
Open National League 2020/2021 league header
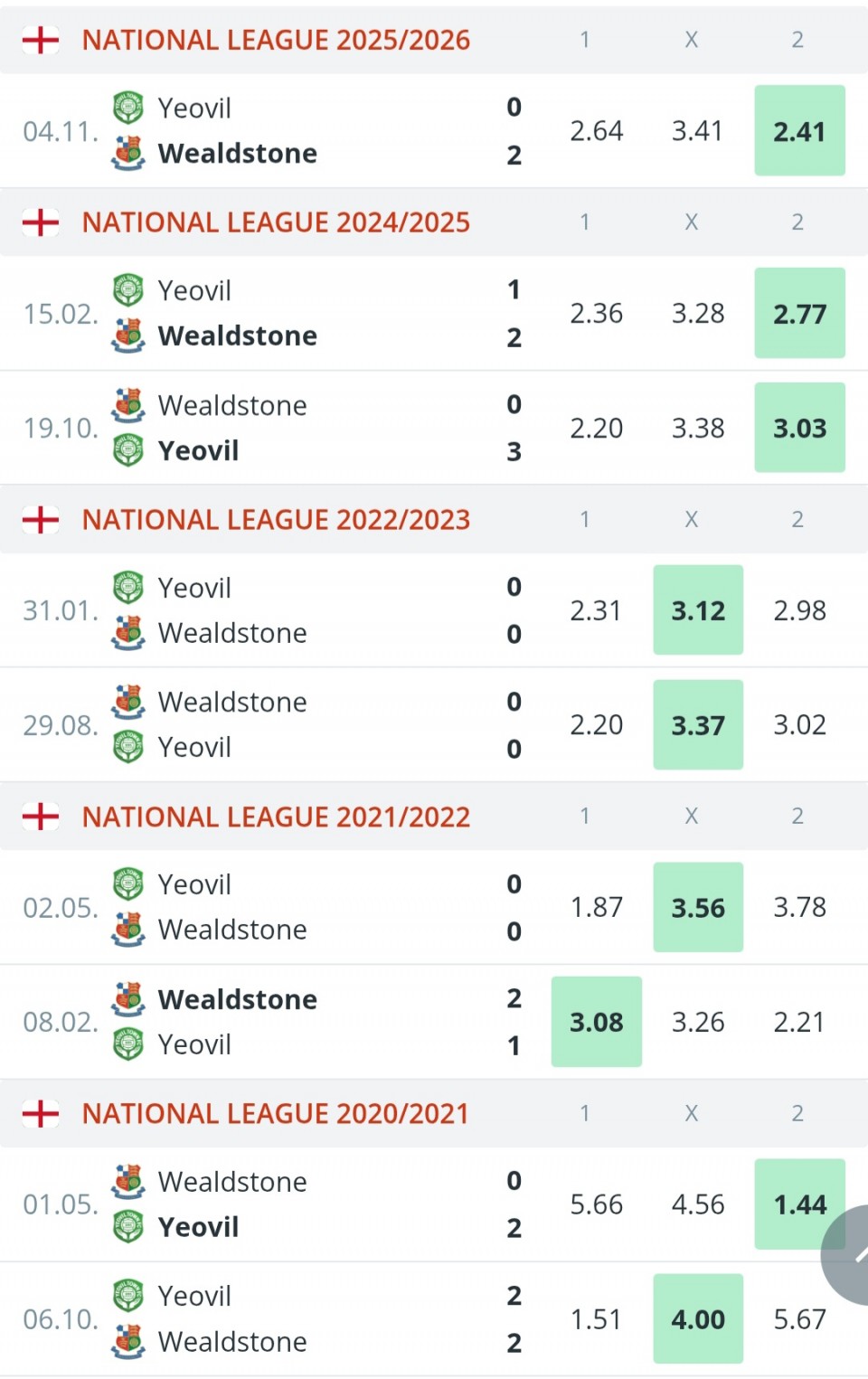point(276,1114)
